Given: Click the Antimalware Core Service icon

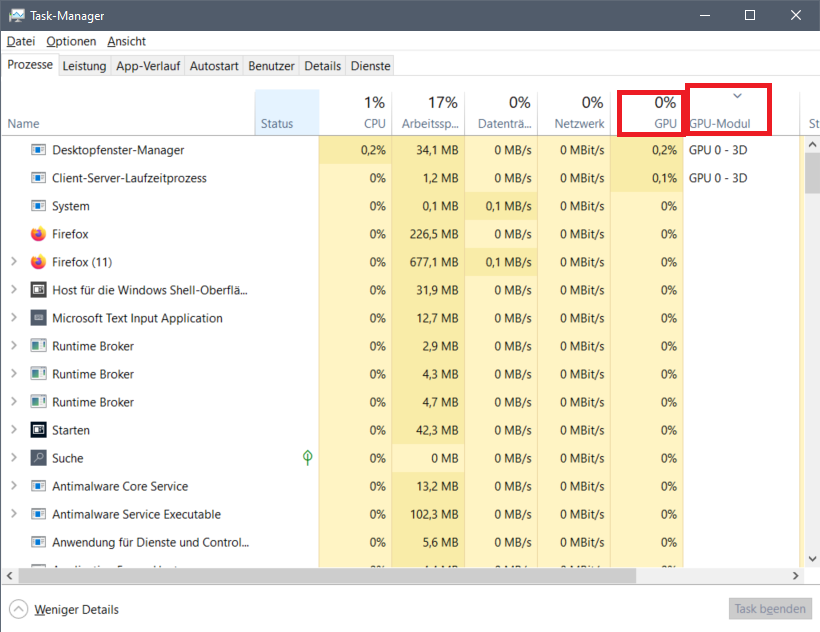Looking at the screenshot, I should [38, 486].
